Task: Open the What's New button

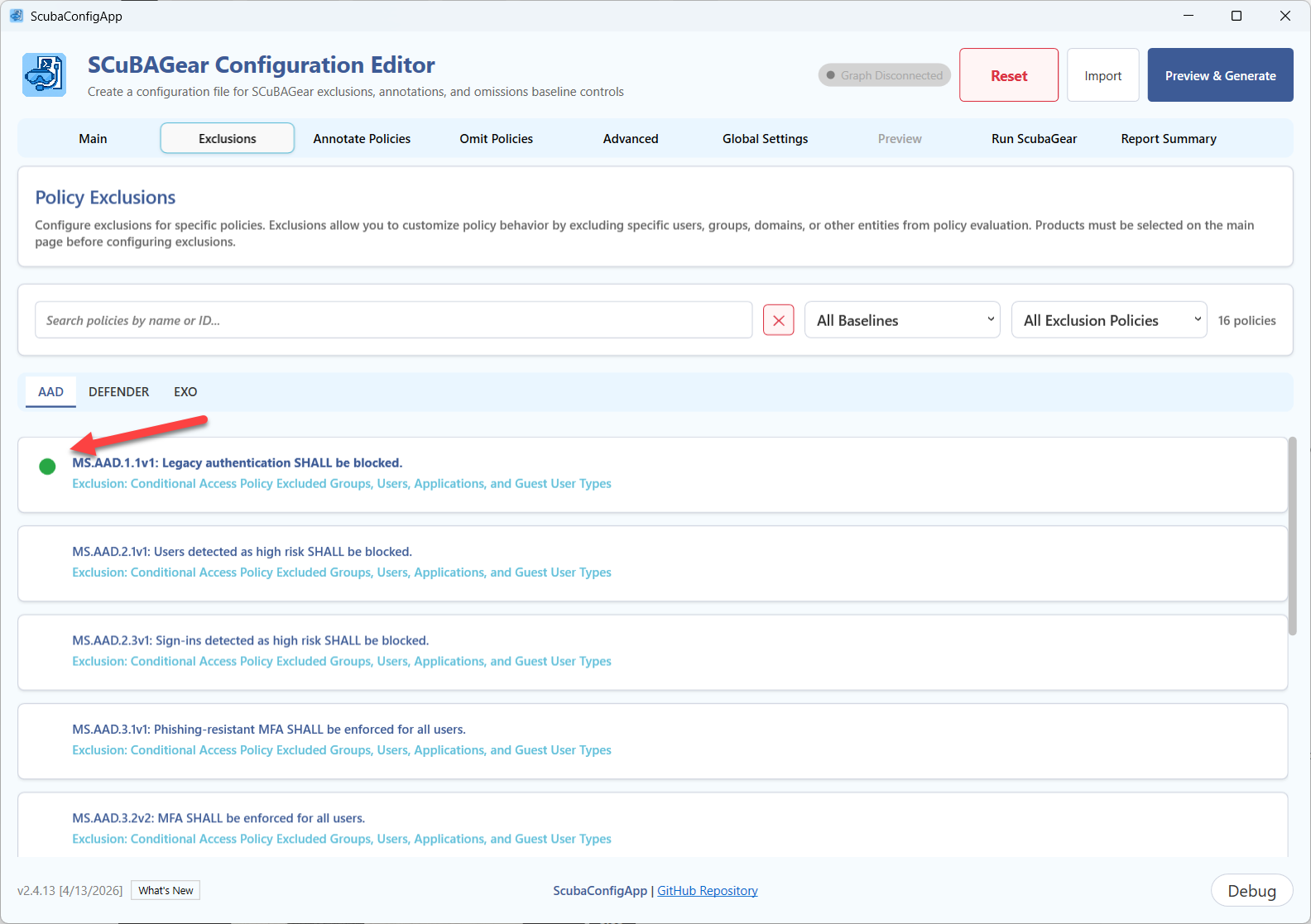Action: coord(166,890)
